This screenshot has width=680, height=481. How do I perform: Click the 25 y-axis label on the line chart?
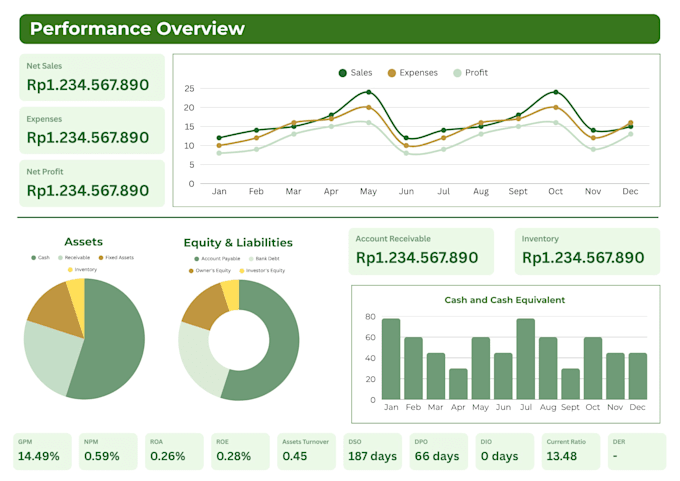[189, 88]
